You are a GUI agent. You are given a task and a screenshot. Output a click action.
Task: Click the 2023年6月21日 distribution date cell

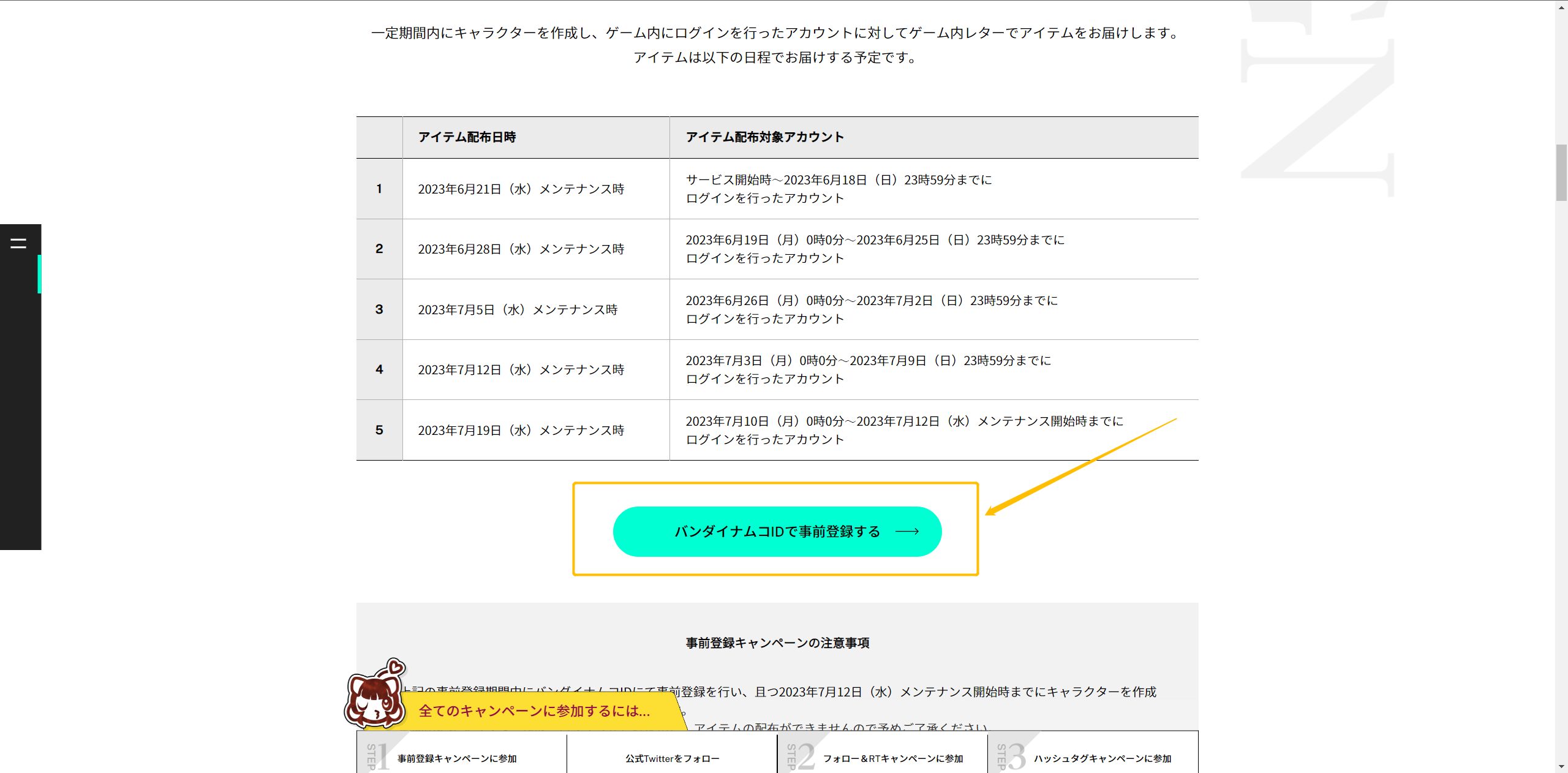[x=521, y=189]
